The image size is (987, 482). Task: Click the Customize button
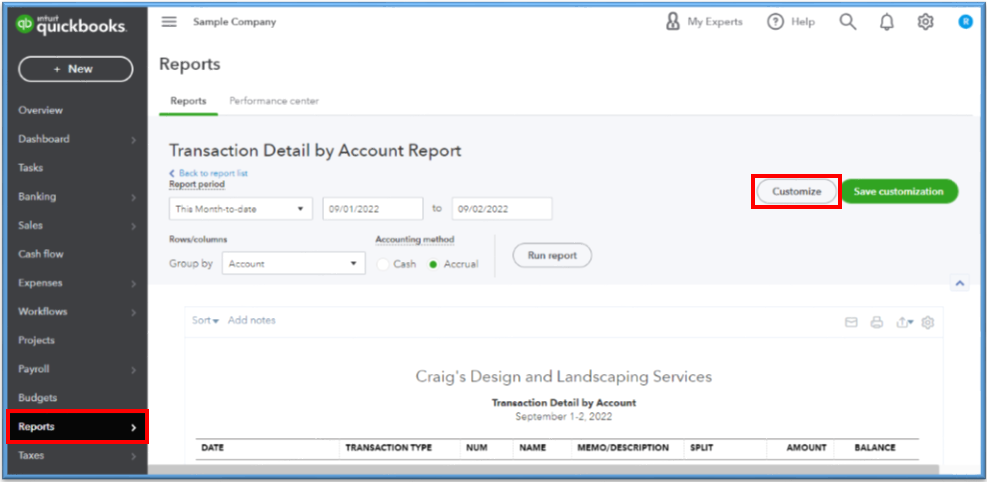pos(796,192)
